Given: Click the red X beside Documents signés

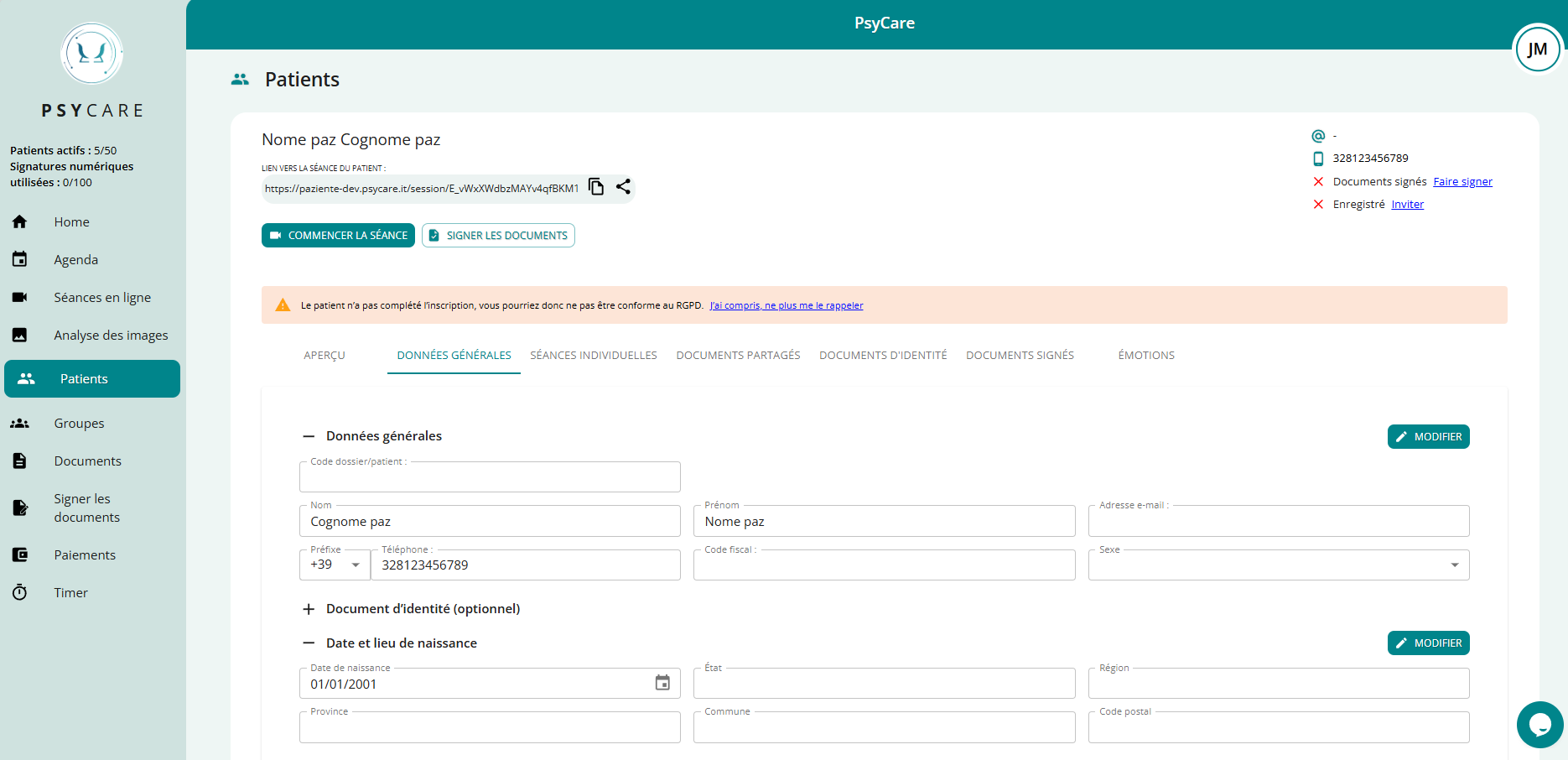Looking at the screenshot, I should [x=1318, y=182].
